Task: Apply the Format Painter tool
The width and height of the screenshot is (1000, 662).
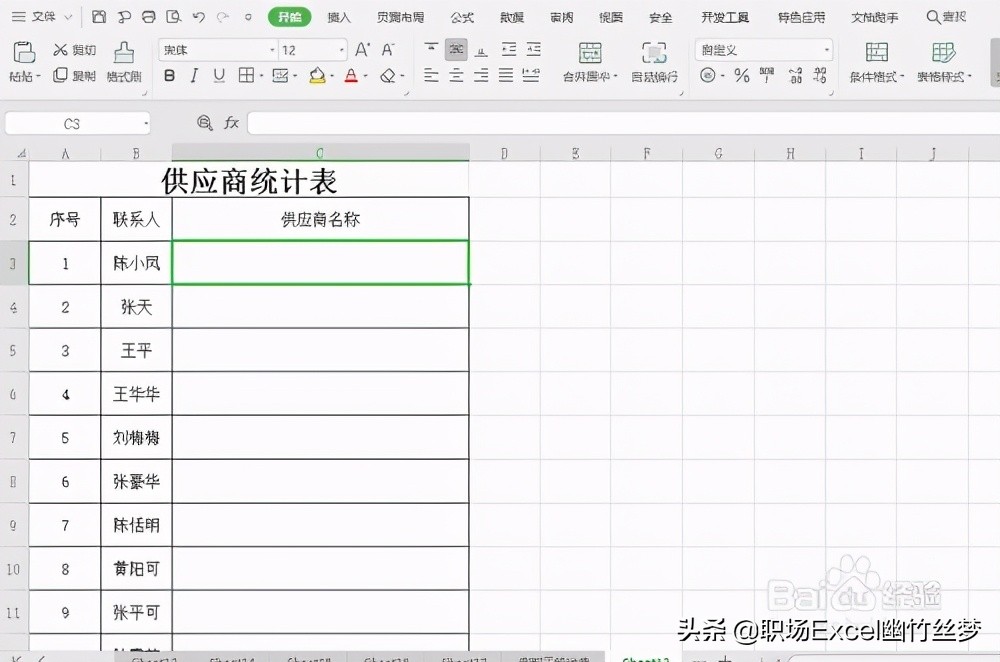Action: click(123, 60)
